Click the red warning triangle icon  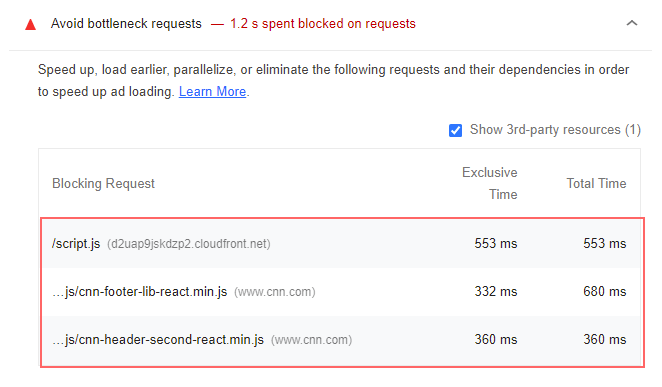[x=30, y=25]
